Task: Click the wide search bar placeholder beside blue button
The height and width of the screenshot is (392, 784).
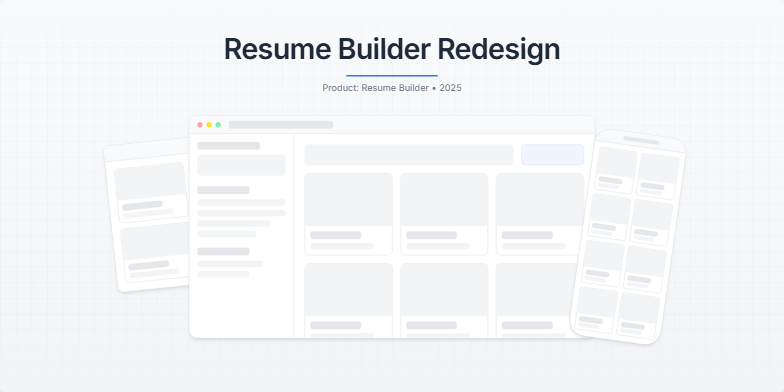Action: click(x=409, y=154)
